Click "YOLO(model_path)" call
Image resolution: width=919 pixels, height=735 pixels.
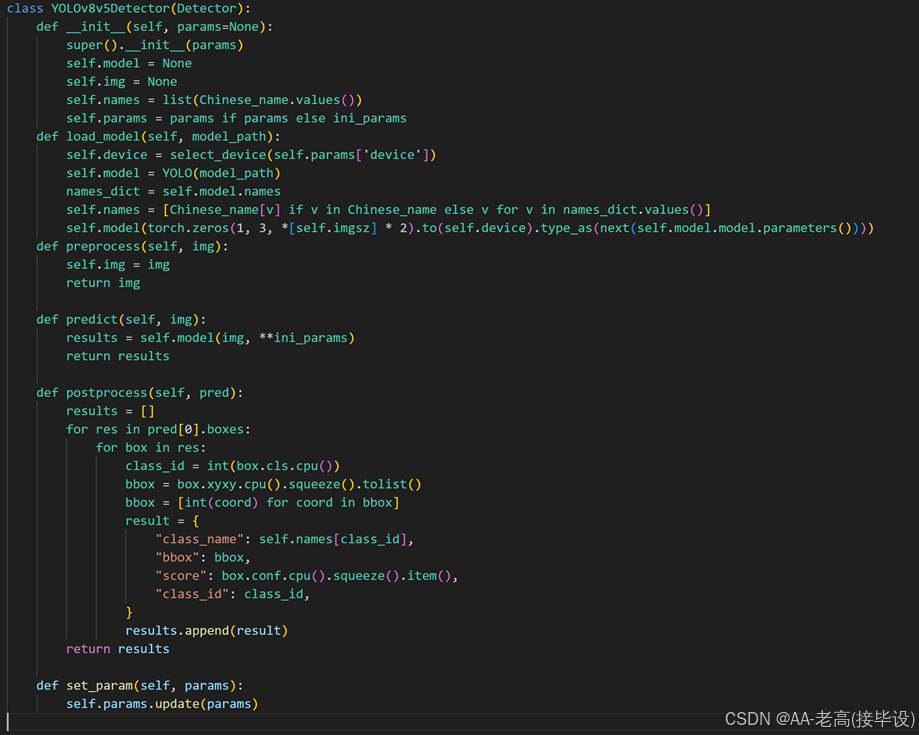[222, 173]
